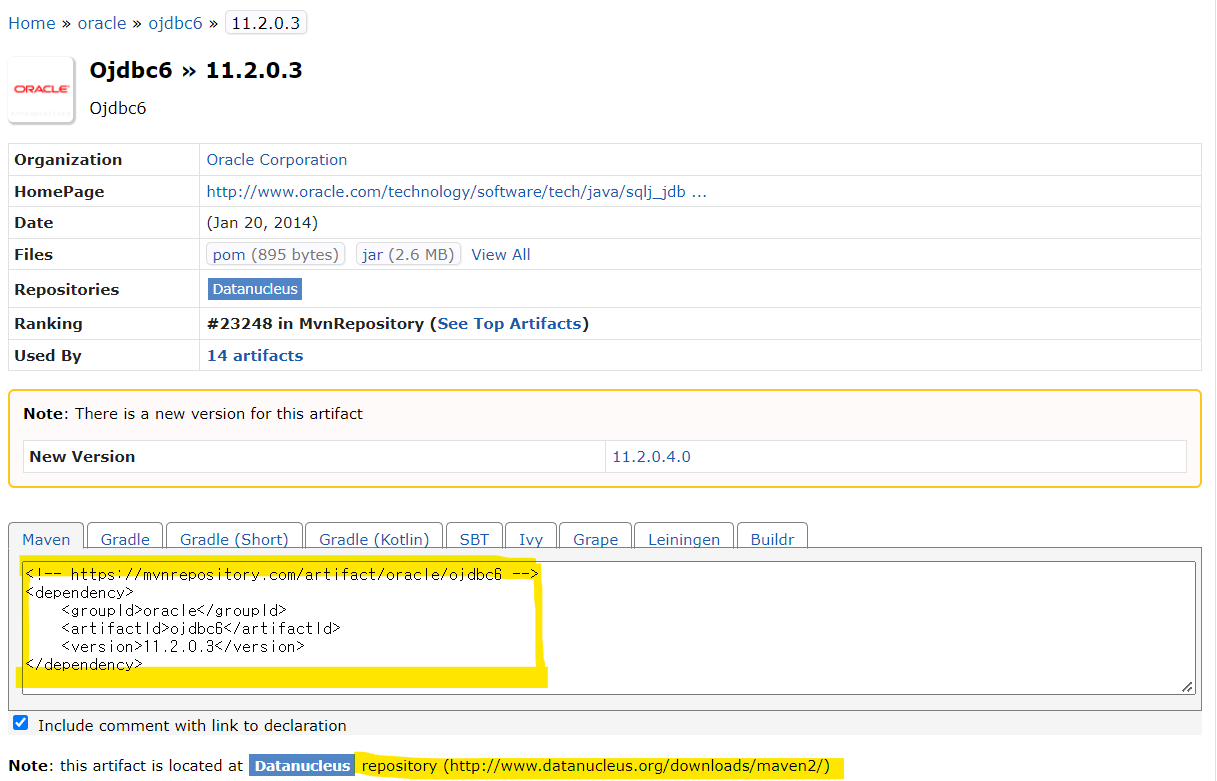Click the View All files link

[x=501, y=255]
